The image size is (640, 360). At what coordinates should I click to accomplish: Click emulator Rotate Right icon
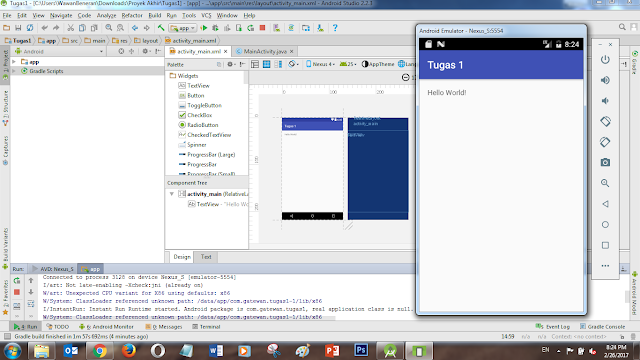point(605,142)
